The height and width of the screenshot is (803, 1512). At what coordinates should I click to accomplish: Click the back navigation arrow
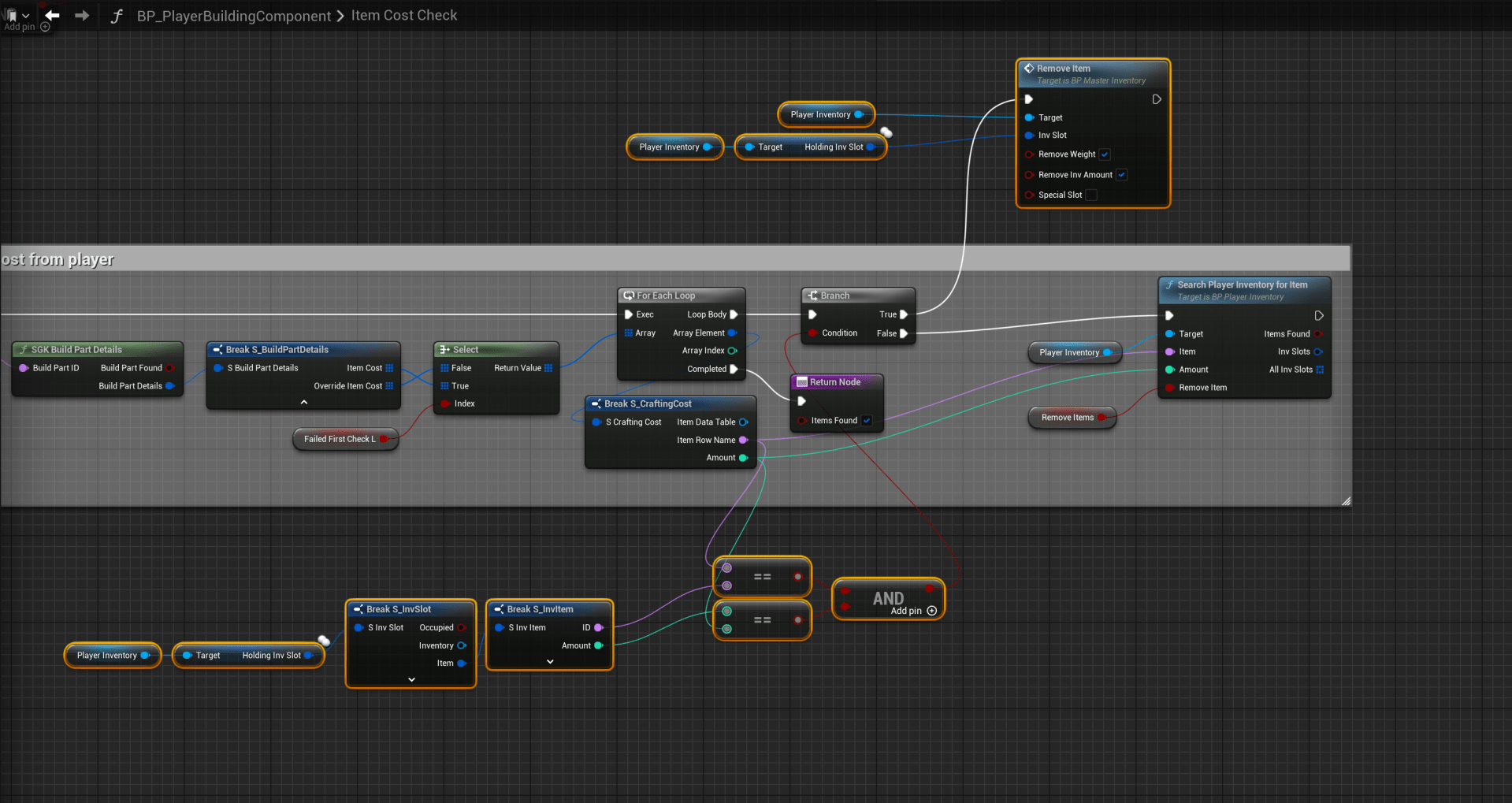(x=53, y=15)
